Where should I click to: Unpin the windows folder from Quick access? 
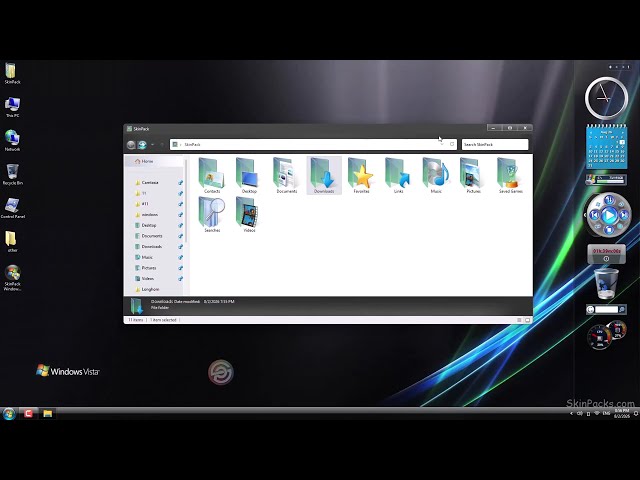pyautogui.click(x=180, y=215)
